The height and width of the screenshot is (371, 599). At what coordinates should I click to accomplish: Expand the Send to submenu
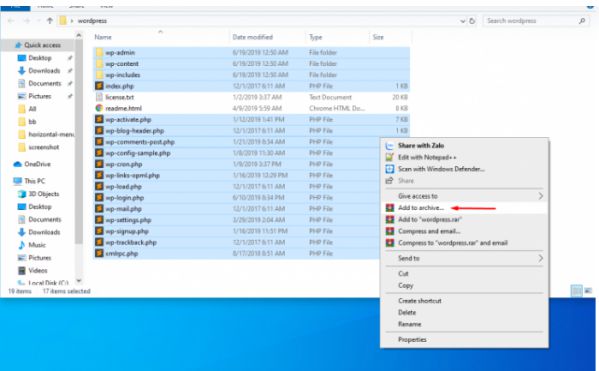click(464, 258)
